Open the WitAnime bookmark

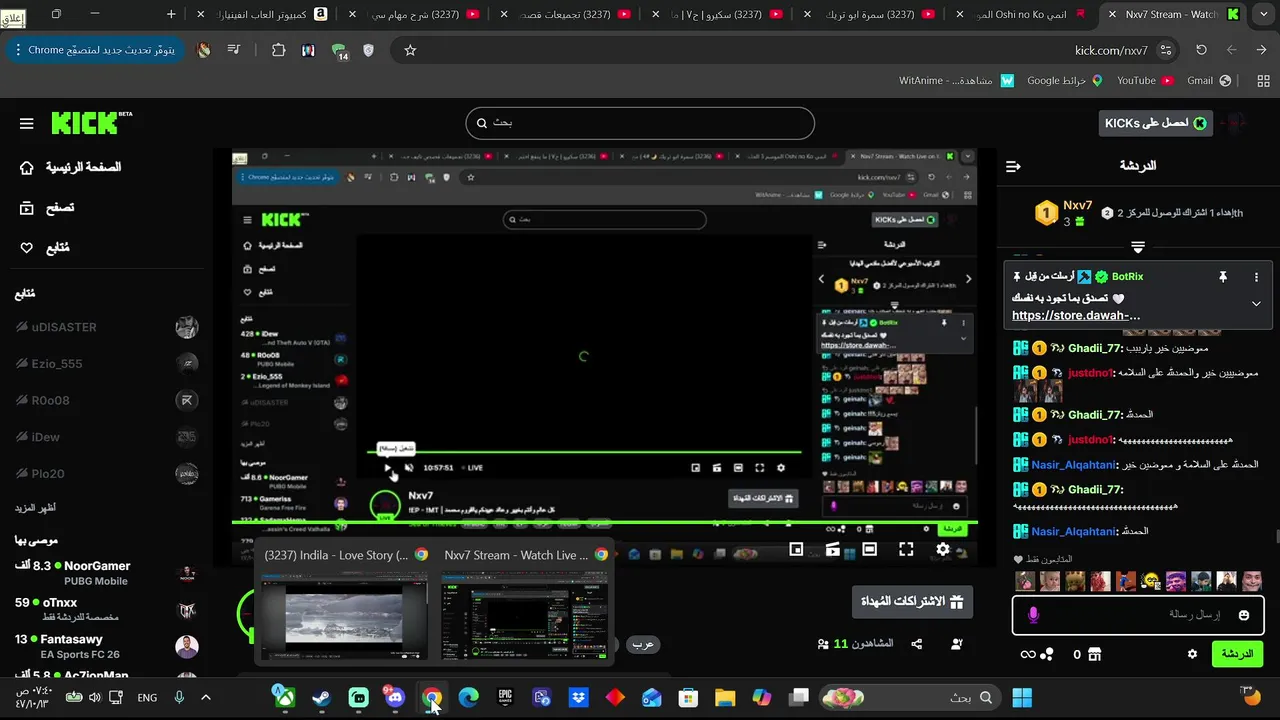point(956,81)
